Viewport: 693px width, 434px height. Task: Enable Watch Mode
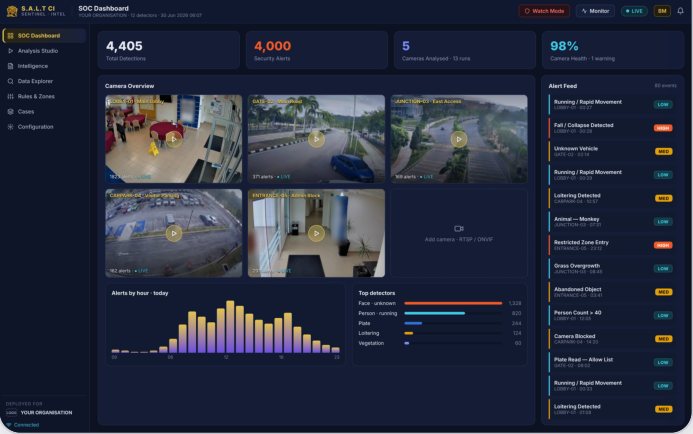(x=544, y=11)
